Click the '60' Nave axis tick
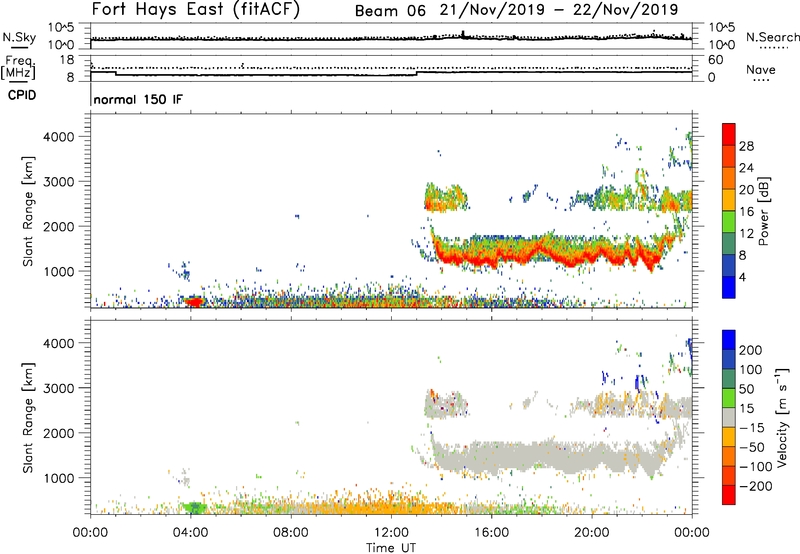800x554 pixels. point(715,60)
